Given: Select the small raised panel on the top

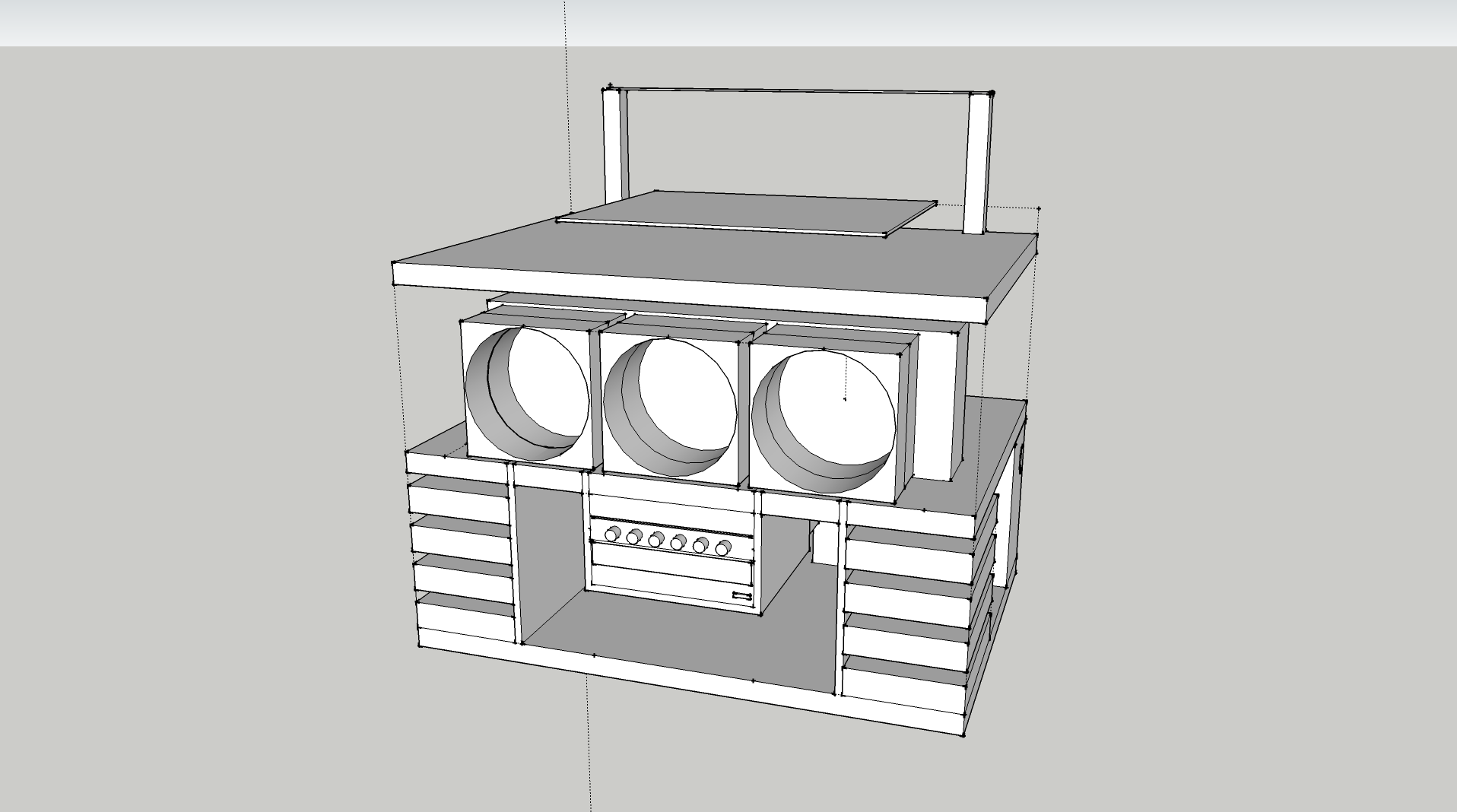Looking at the screenshot, I should click(745, 211).
